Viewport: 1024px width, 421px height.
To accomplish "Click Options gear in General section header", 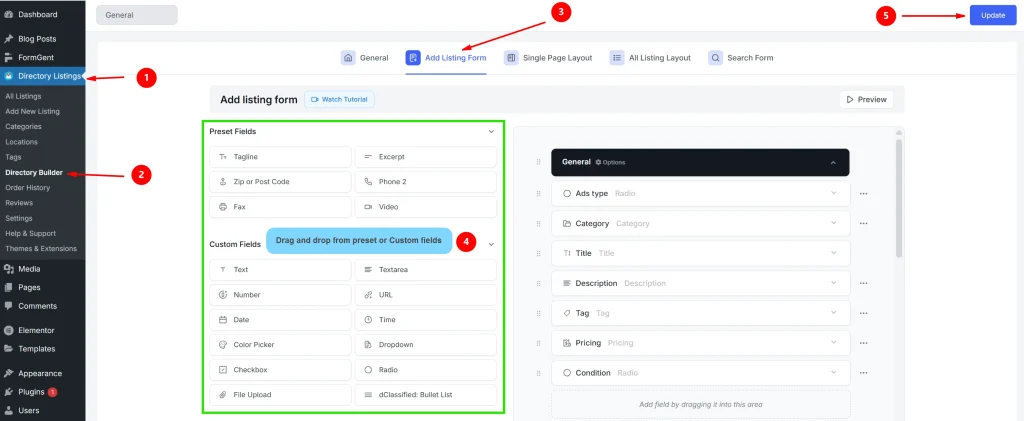I will point(610,162).
